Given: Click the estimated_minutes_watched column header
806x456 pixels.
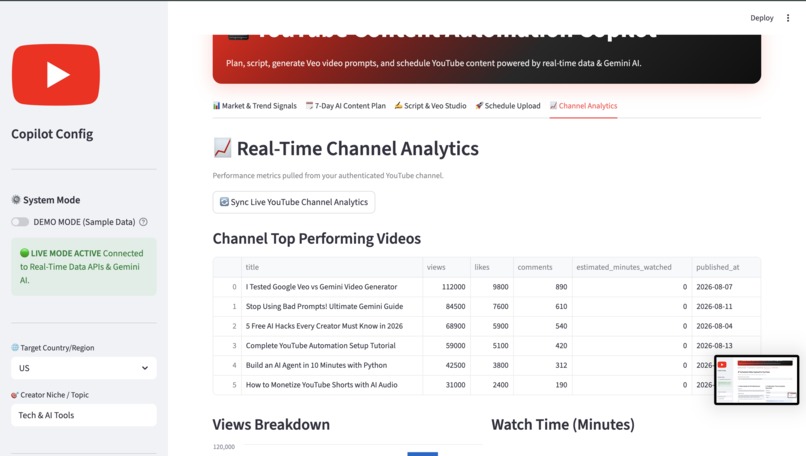Looking at the screenshot, I should coord(632,267).
